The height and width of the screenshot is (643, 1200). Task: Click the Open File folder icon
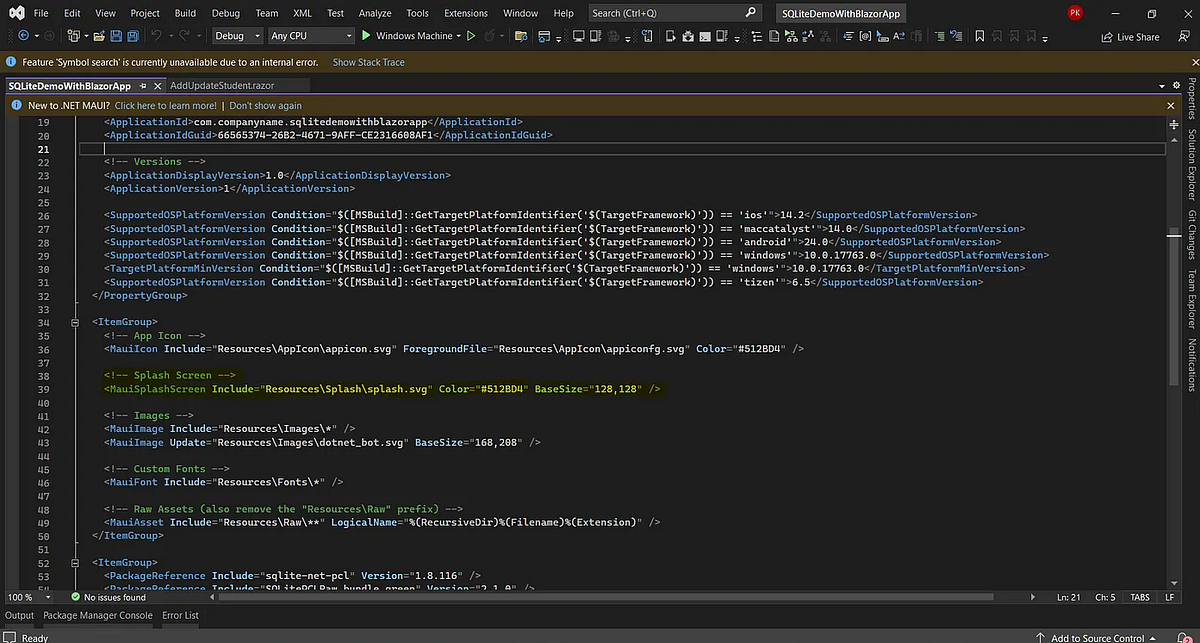click(x=97, y=36)
